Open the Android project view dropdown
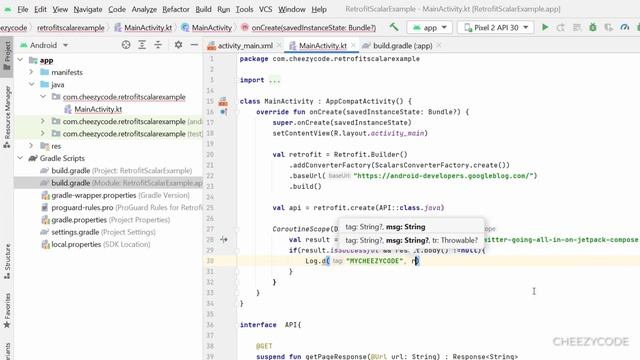 click(44, 45)
